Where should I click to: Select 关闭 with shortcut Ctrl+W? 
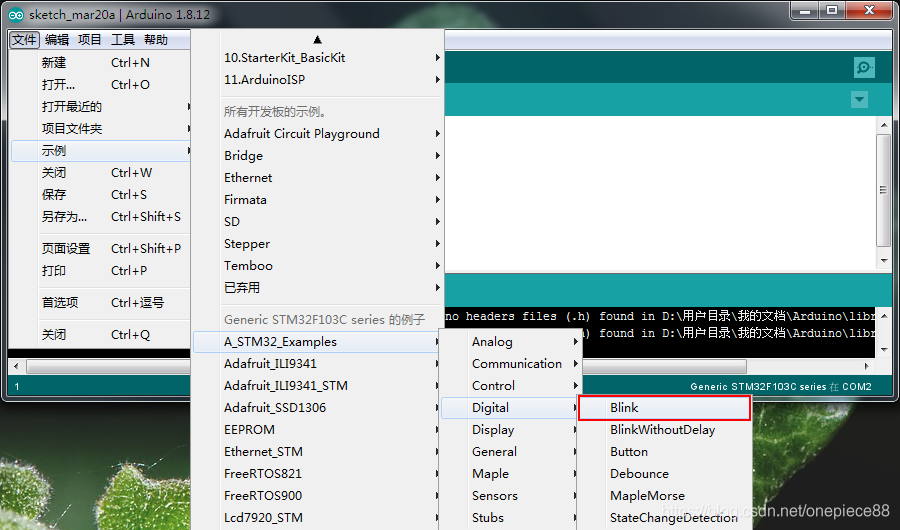click(x=100, y=173)
